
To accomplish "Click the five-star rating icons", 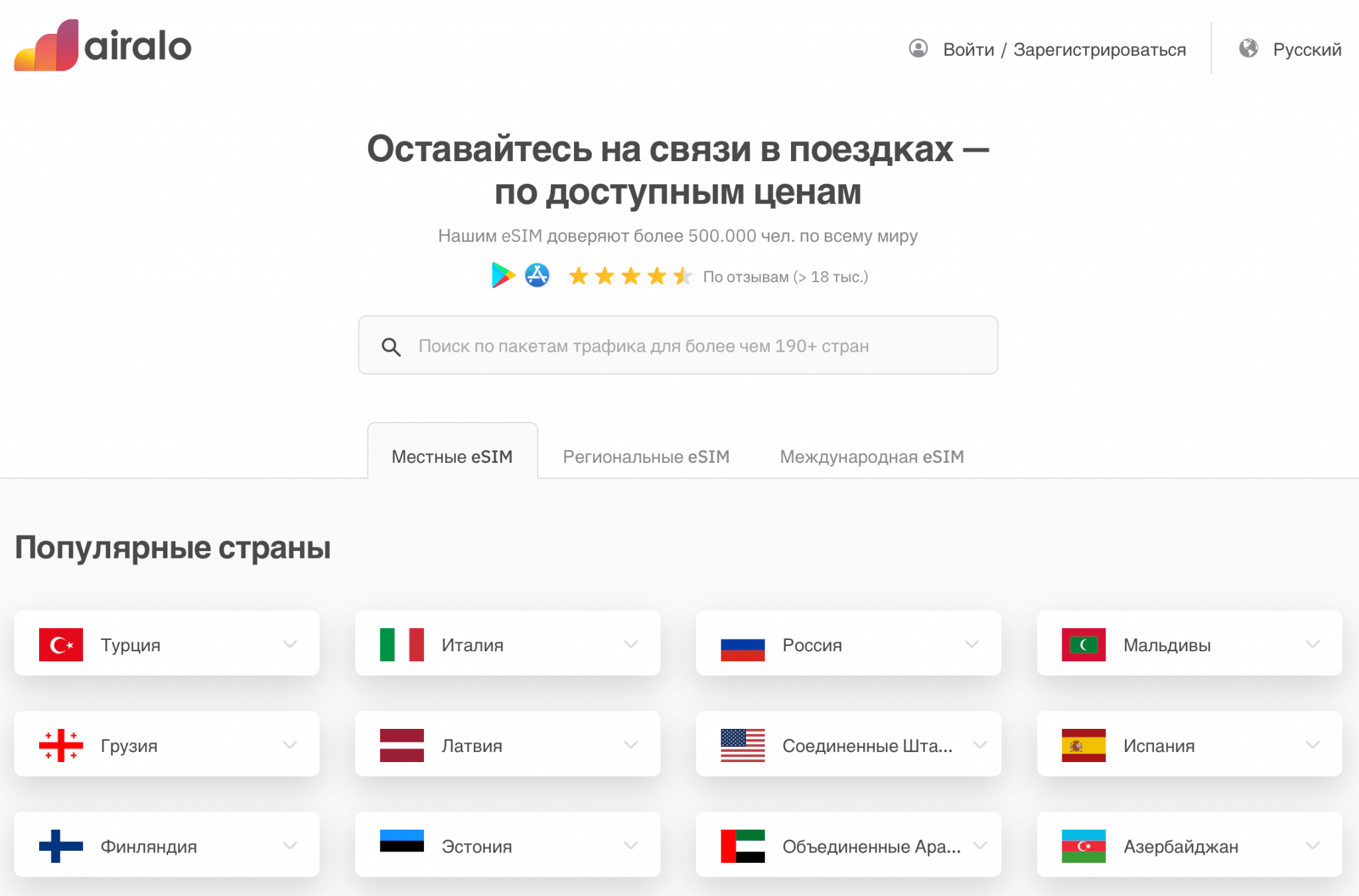I will [630, 276].
